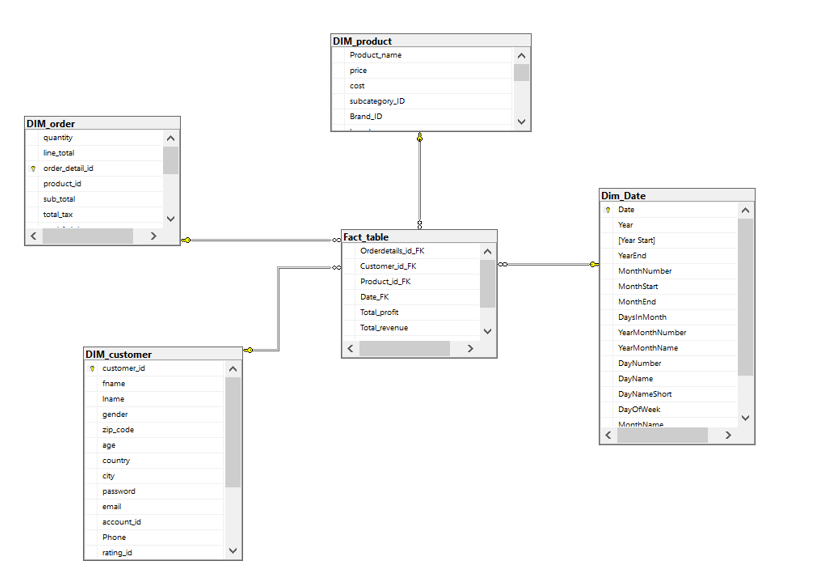Select the rating_id column in DIM_customer

[x=155, y=553]
